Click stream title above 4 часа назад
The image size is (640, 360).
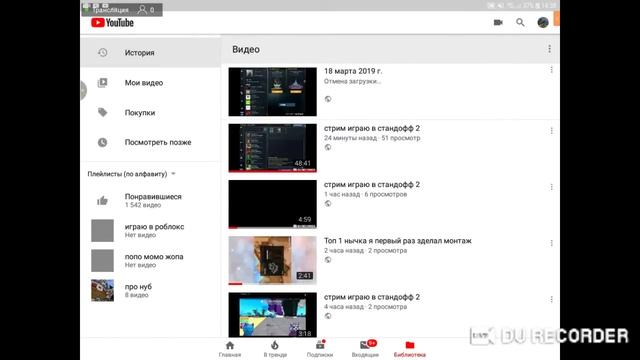click(372, 297)
